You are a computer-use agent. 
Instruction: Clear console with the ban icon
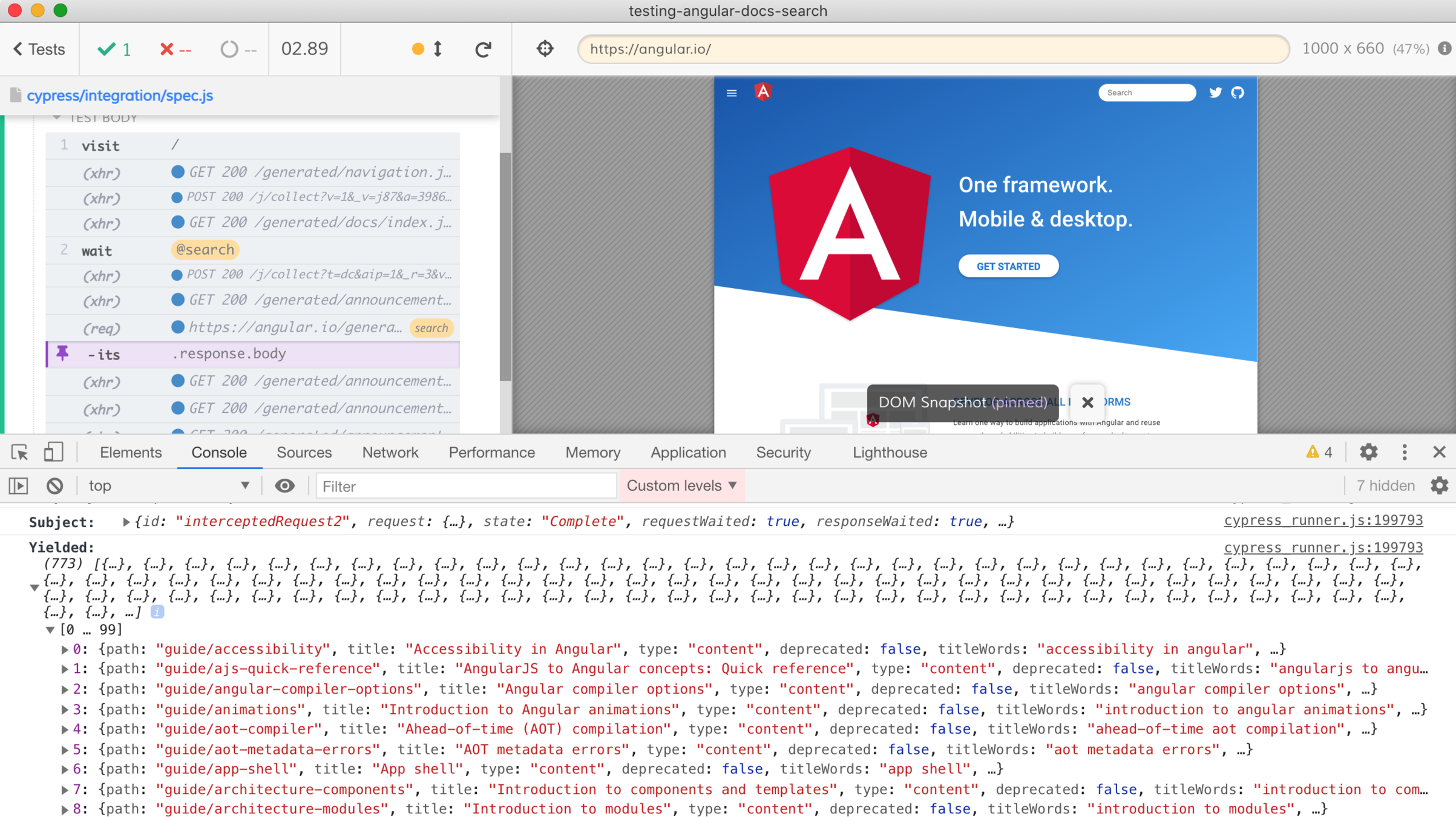pyautogui.click(x=54, y=485)
